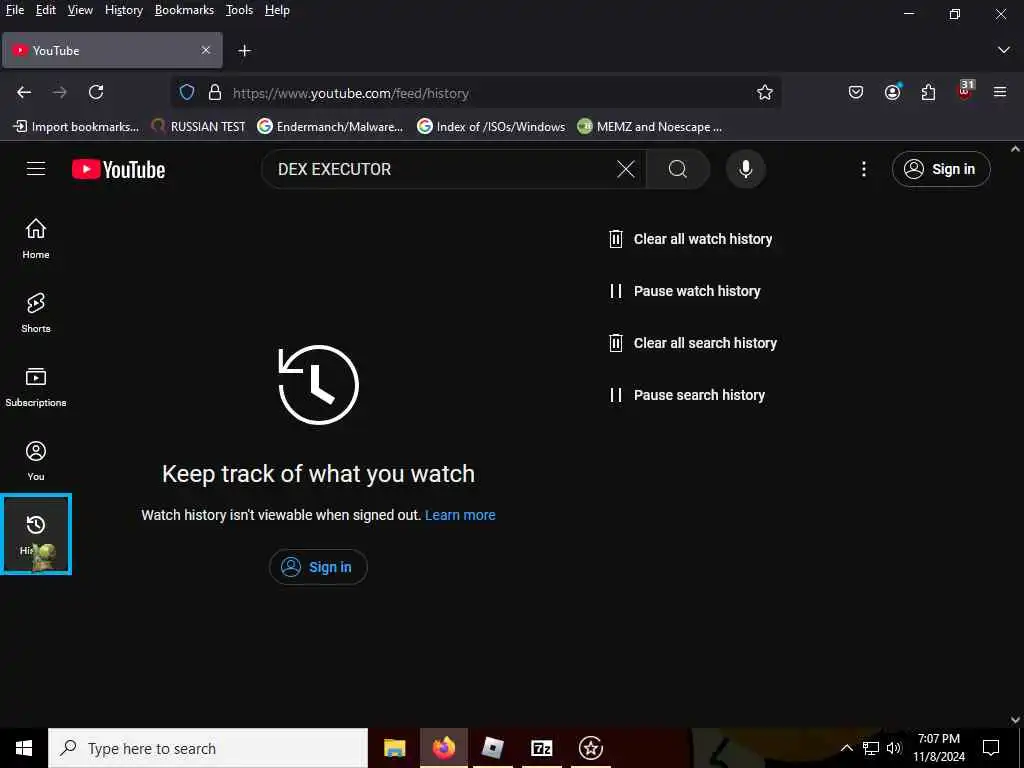This screenshot has height=768, width=1024.
Task: Open uBlock extension icon showing 31
Action: [x=965, y=91]
